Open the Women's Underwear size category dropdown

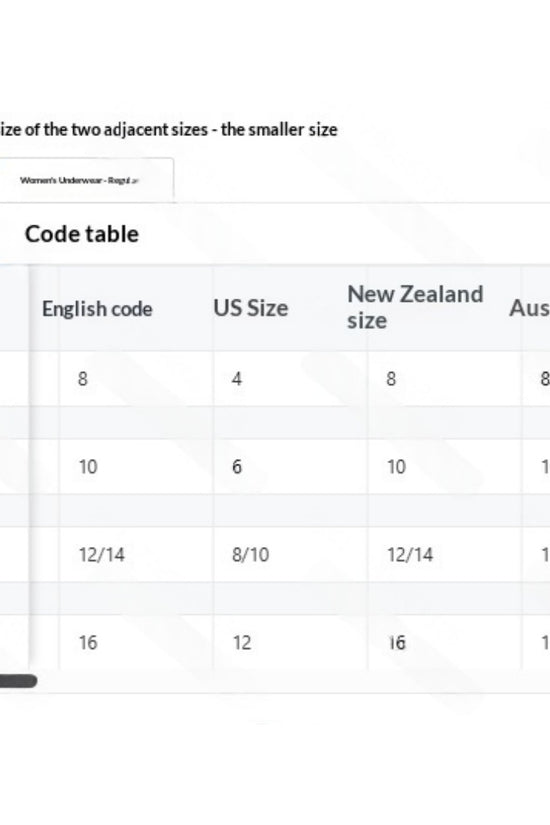tap(87, 180)
